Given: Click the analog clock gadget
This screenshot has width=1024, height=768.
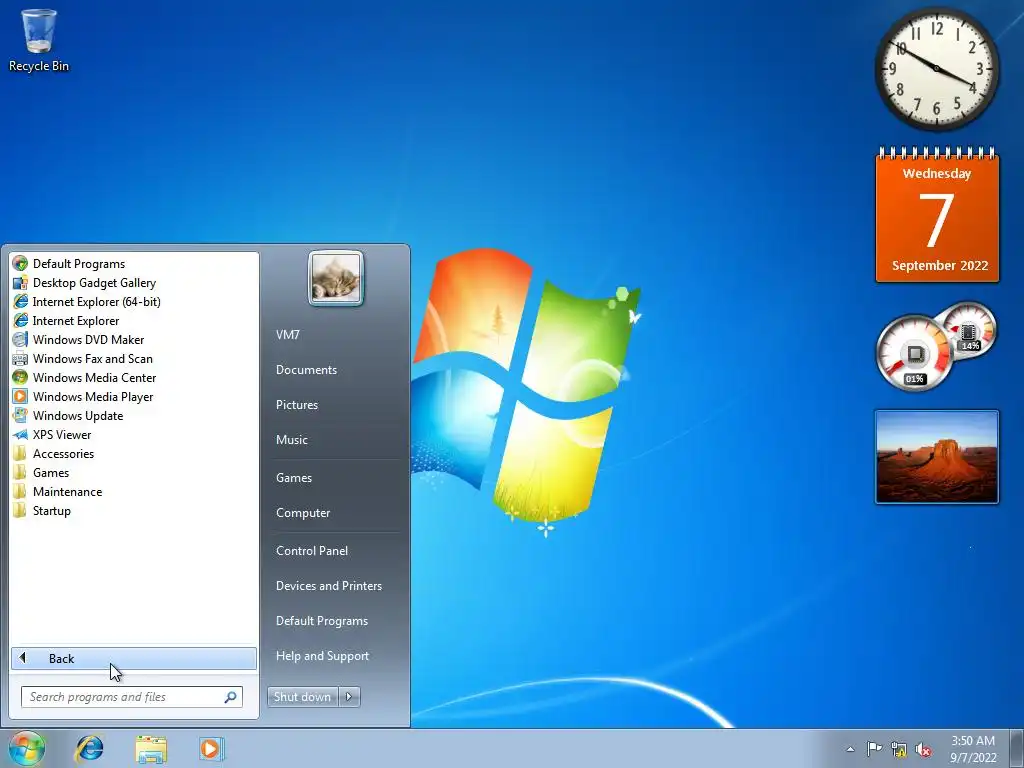Looking at the screenshot, I should point(936,69).
